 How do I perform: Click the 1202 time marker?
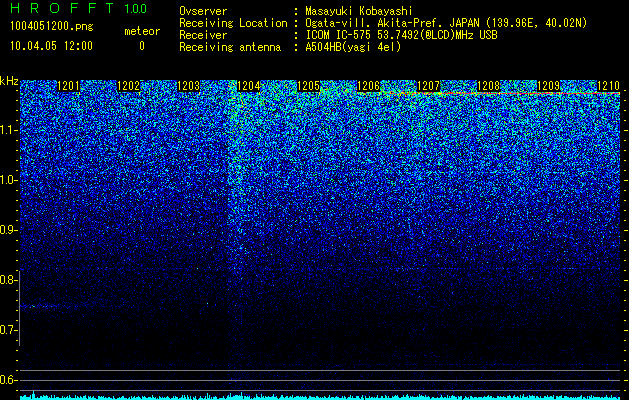point(129,86)
